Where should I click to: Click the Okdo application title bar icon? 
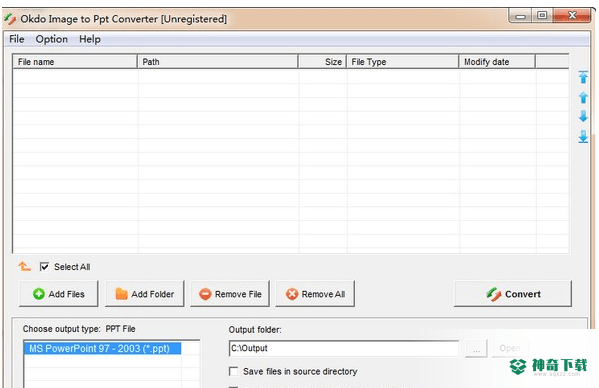click(x=10, y=18)
